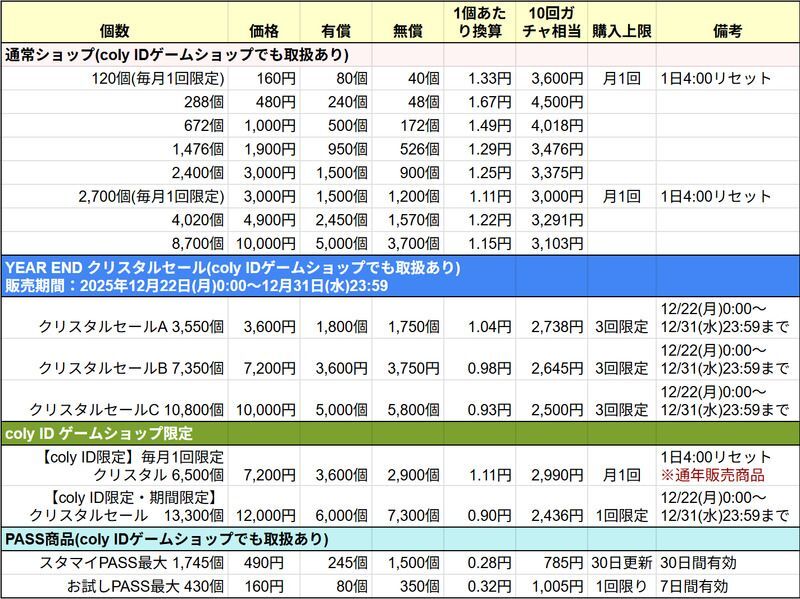Click the 30日更新 purchase limit cell
This screenshot has height=599, width=800.
(619, 564)
